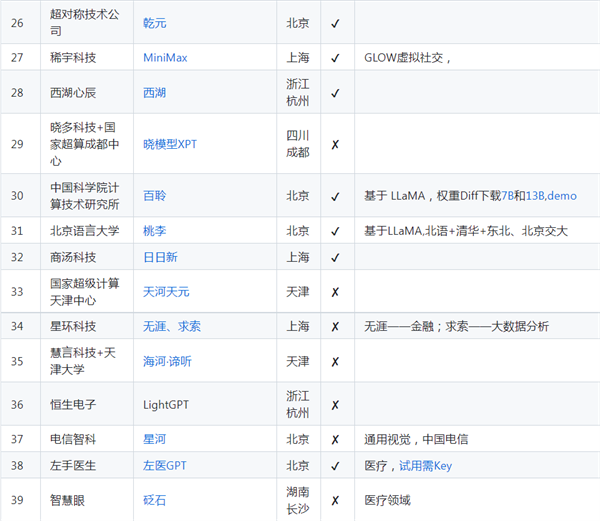Open the 砭石 model link
600x521 pixels.
(155, 500)
